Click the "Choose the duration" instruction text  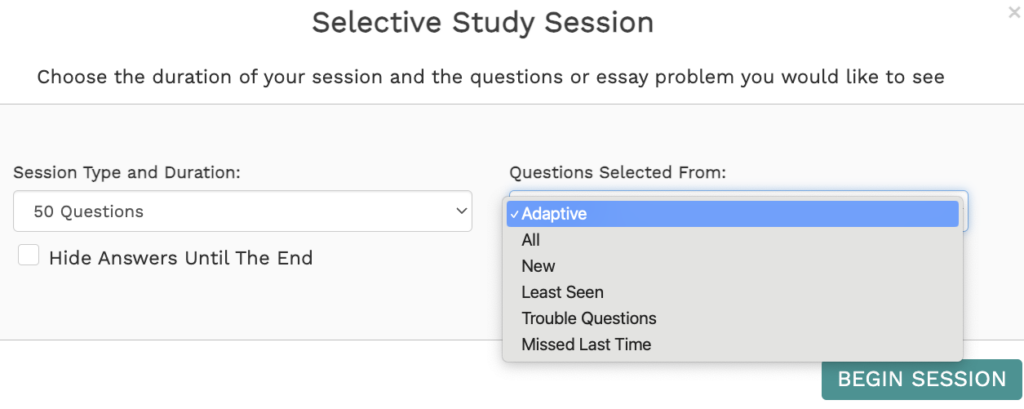(x=490, y=76)
